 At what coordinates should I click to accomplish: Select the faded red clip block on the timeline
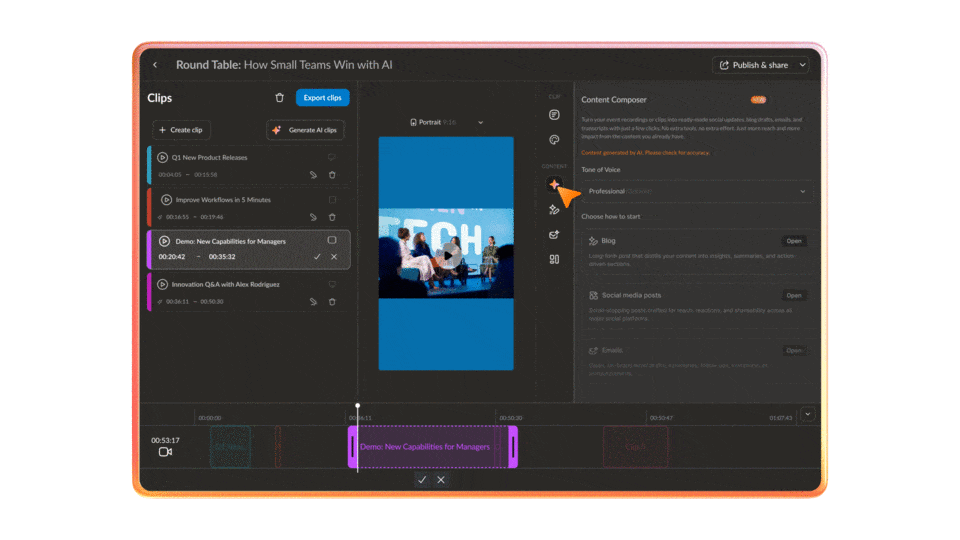(636, 447)
